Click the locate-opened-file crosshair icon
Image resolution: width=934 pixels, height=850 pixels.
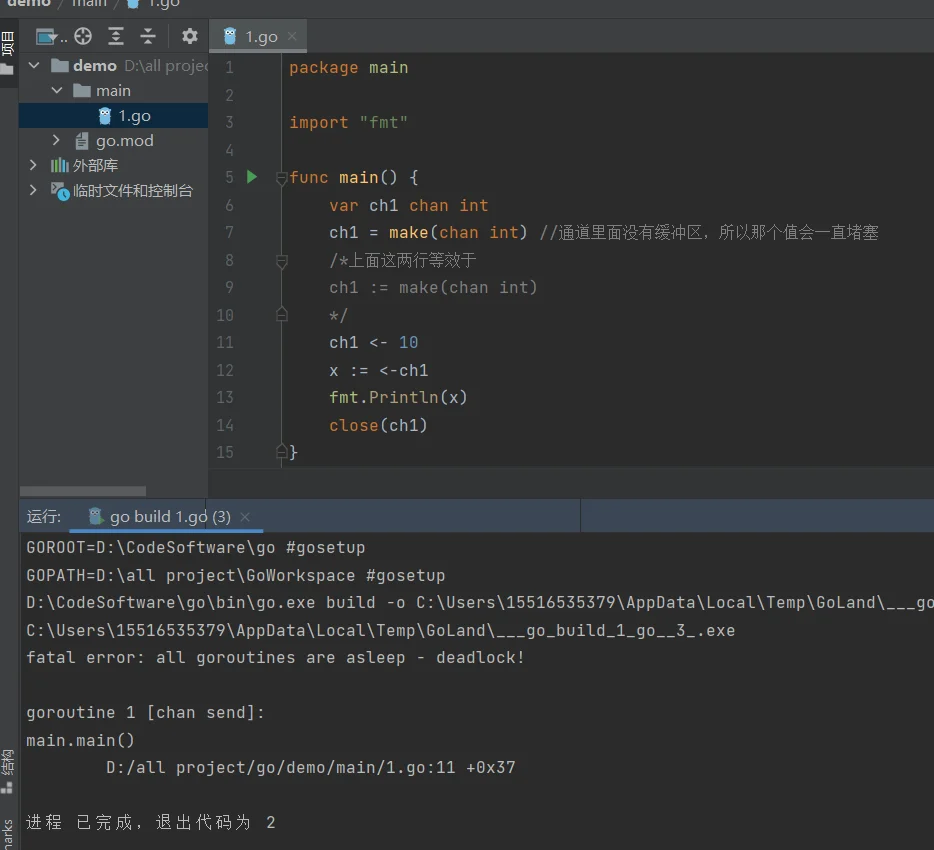point(83,37)
